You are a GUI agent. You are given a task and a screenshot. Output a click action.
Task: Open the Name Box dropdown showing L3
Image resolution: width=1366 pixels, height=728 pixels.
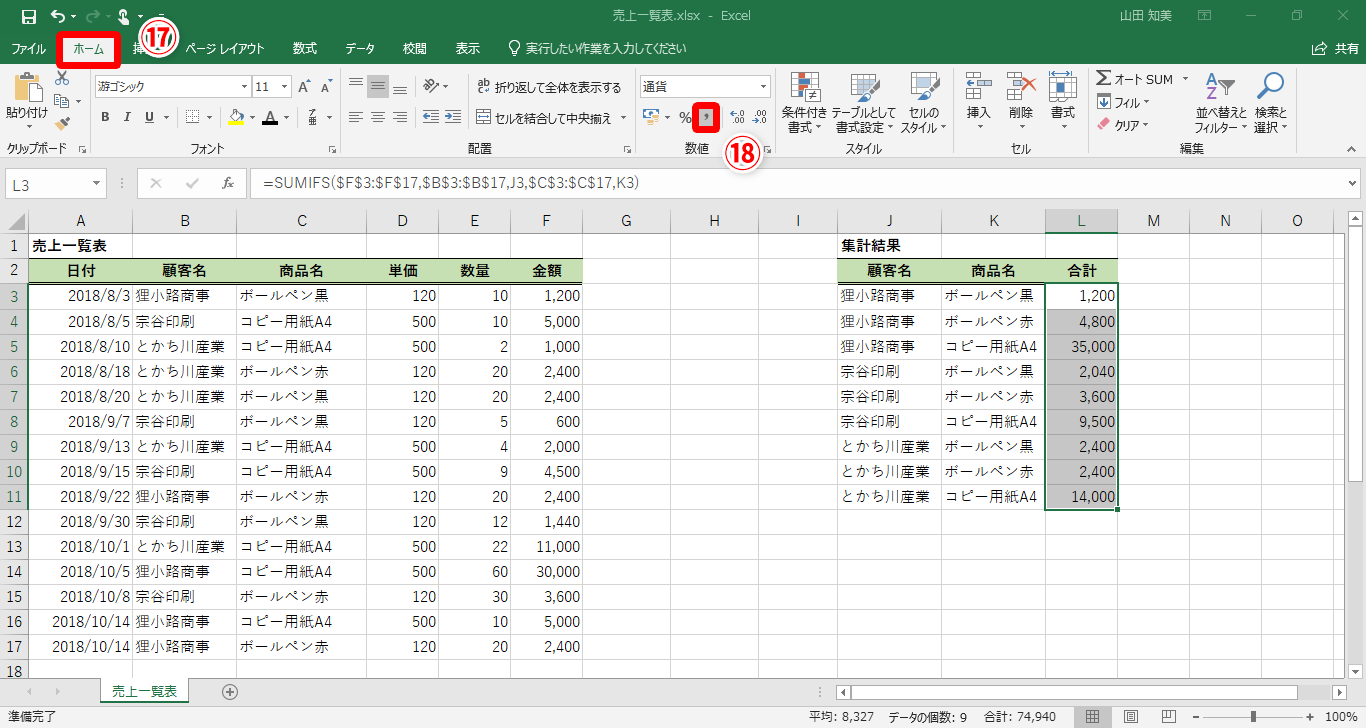97,183
